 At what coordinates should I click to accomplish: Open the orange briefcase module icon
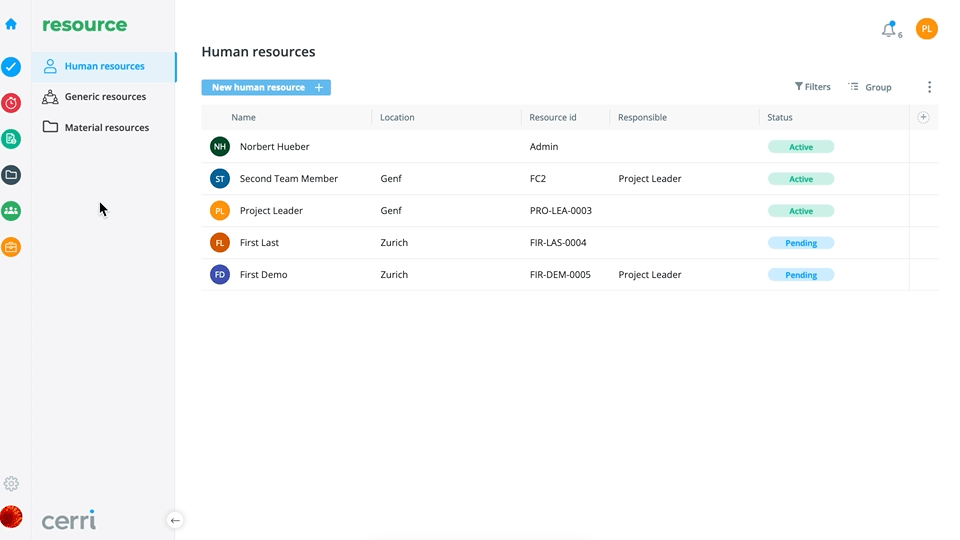pyautogui.click(x=11, y=247)
